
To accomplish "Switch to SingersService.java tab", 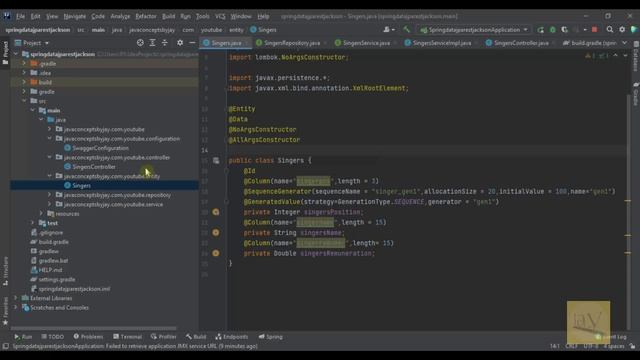I will click(x=366, y=42).
